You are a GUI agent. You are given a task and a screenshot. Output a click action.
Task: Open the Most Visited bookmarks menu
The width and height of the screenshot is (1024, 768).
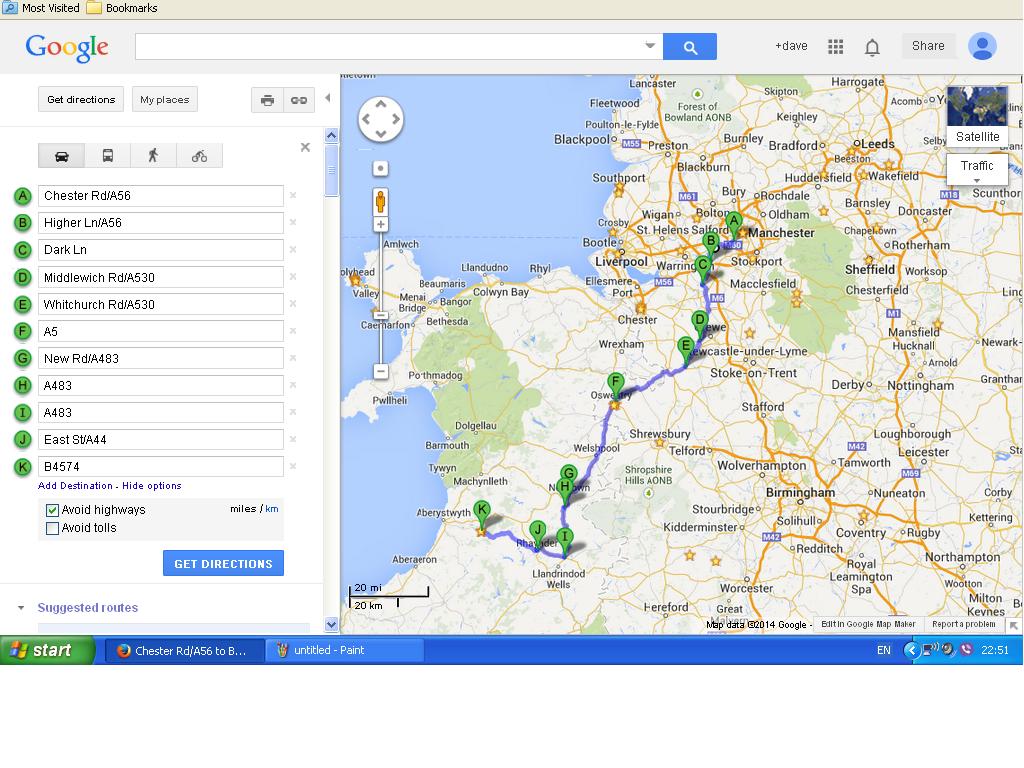42,8
